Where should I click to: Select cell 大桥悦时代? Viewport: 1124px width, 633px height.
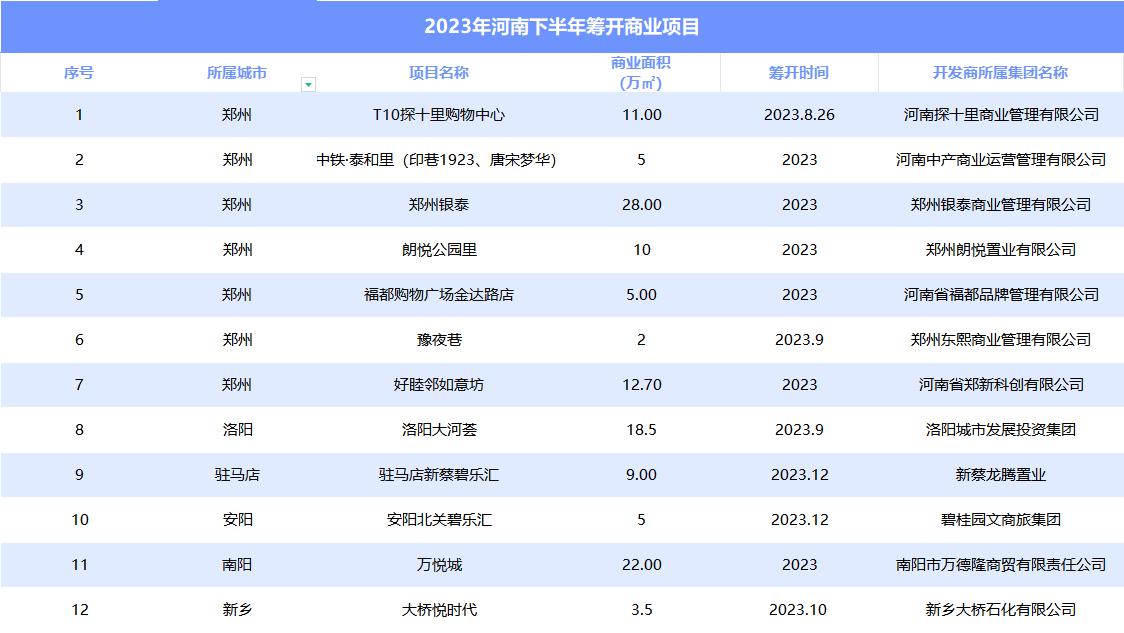[x=439, y=610]
